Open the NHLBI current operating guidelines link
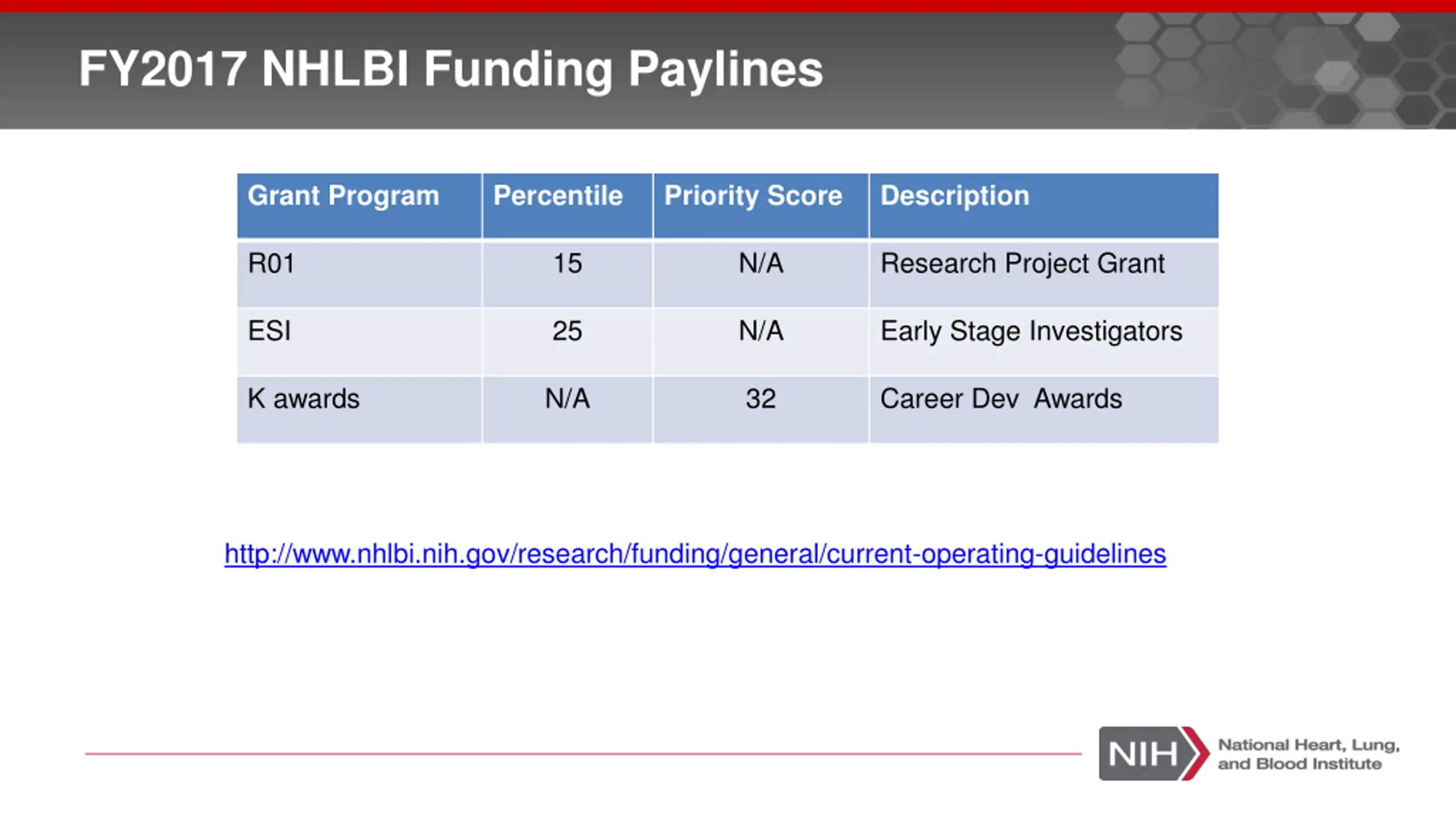Viewport: 1456px width, 819px height. [x=695, y=554]
